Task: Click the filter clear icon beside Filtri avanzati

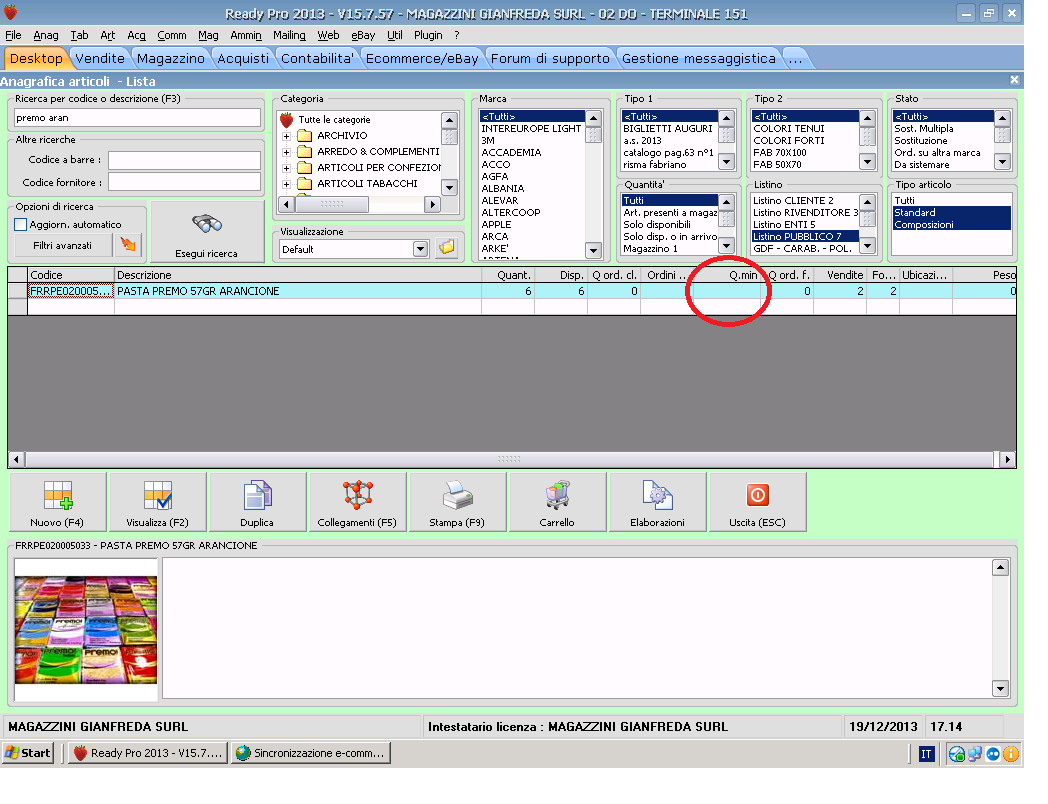Action: click(128, 245)
